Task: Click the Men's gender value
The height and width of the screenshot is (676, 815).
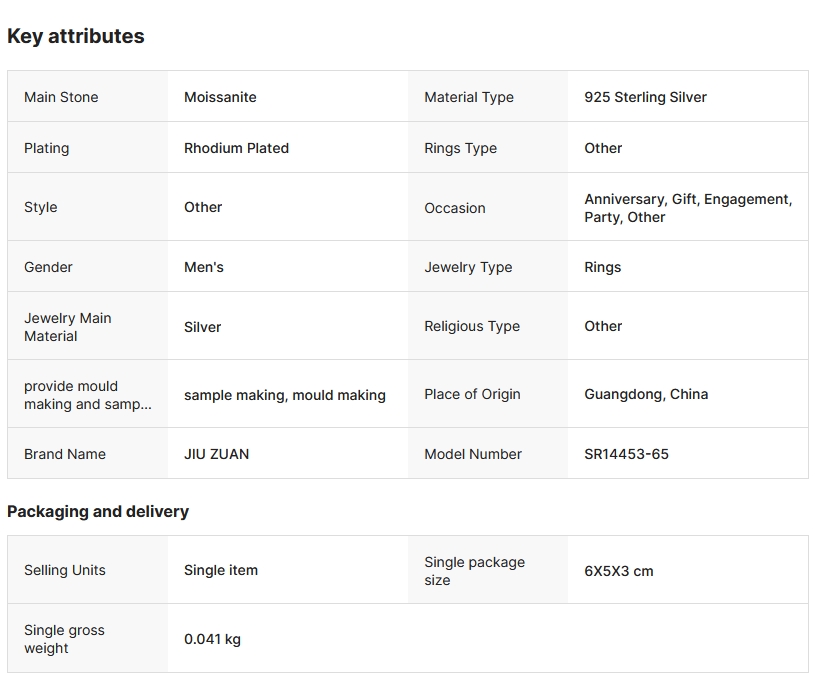Action: pos(204,267)
